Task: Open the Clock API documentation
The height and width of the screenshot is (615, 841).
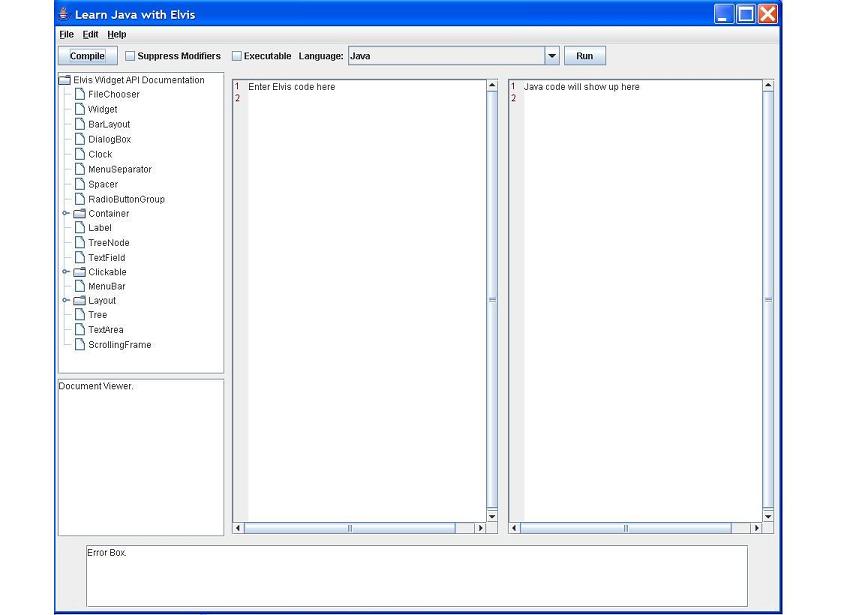Action: coord(97,154)
